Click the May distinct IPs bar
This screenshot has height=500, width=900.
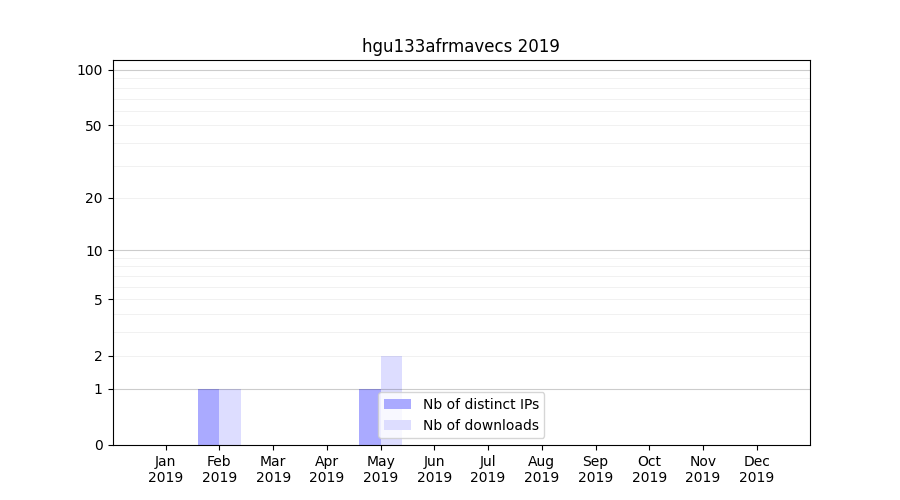coord(369,417)
